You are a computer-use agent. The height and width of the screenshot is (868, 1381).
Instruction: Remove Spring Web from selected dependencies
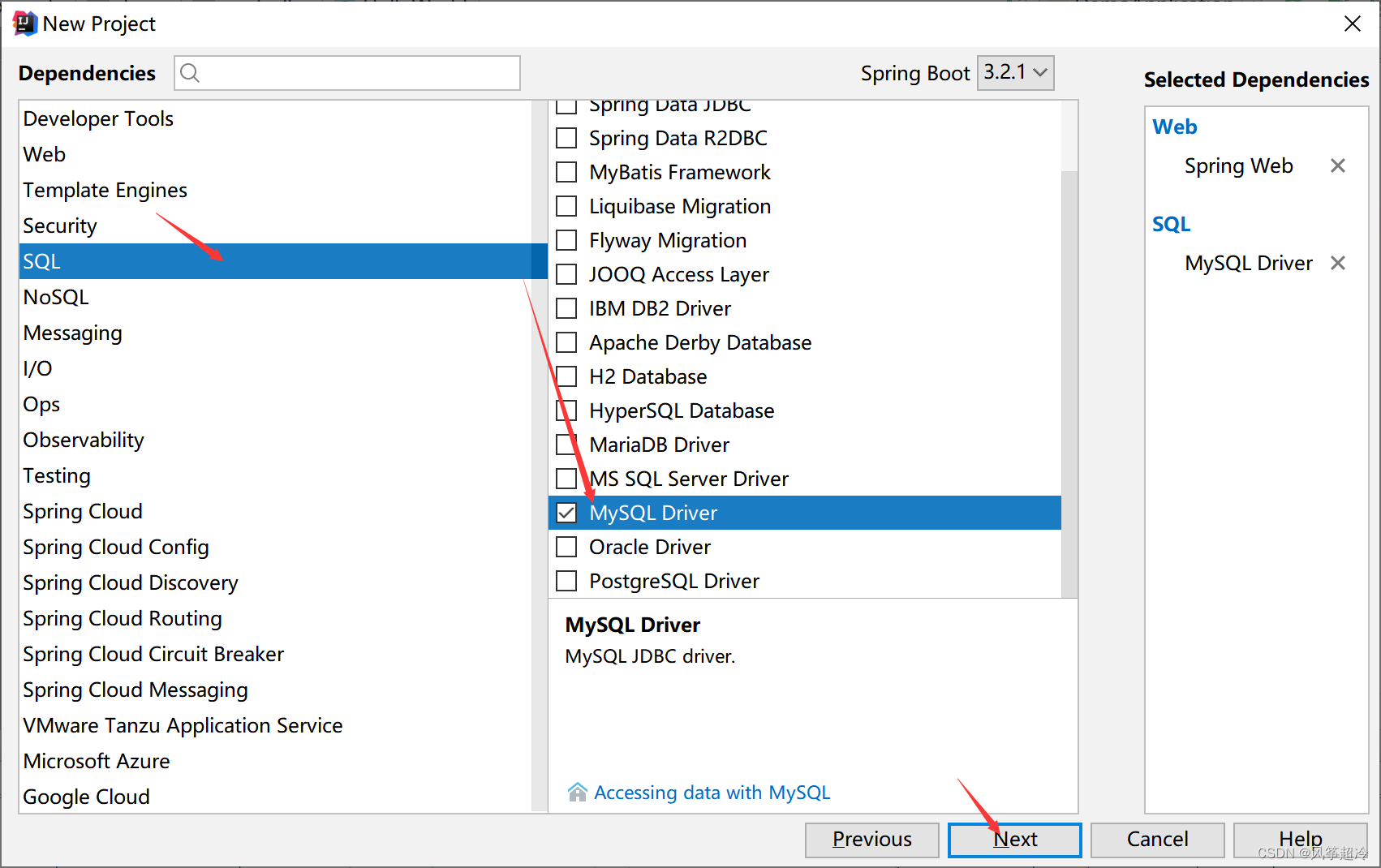click(1338, 165)
